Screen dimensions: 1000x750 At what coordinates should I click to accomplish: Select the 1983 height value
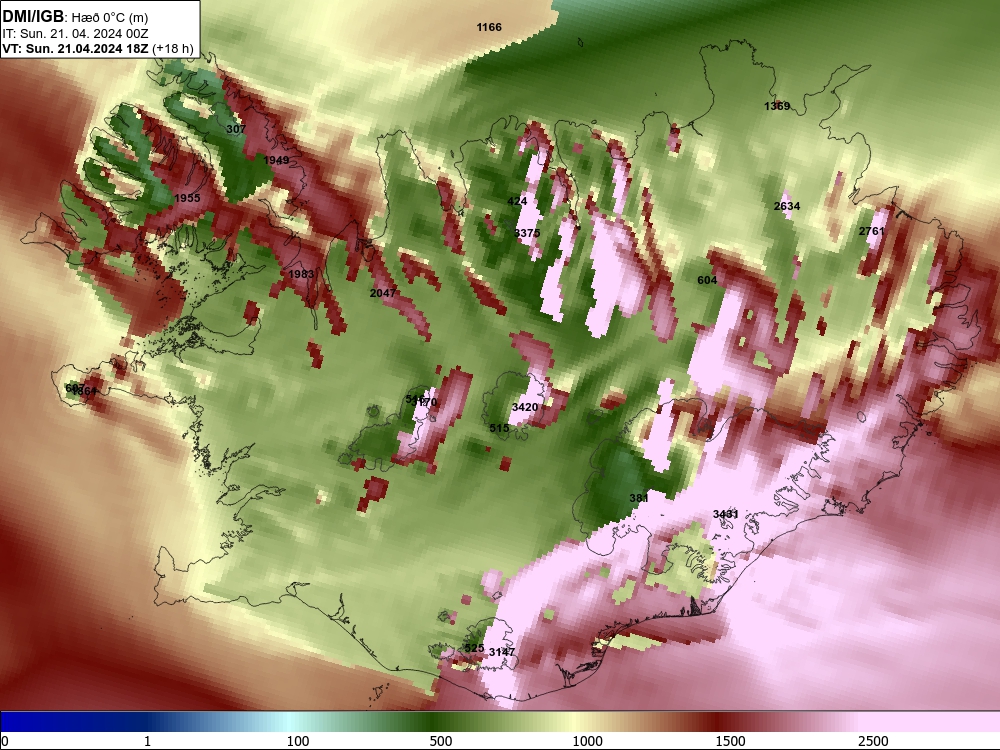click(x=301, y=274)
